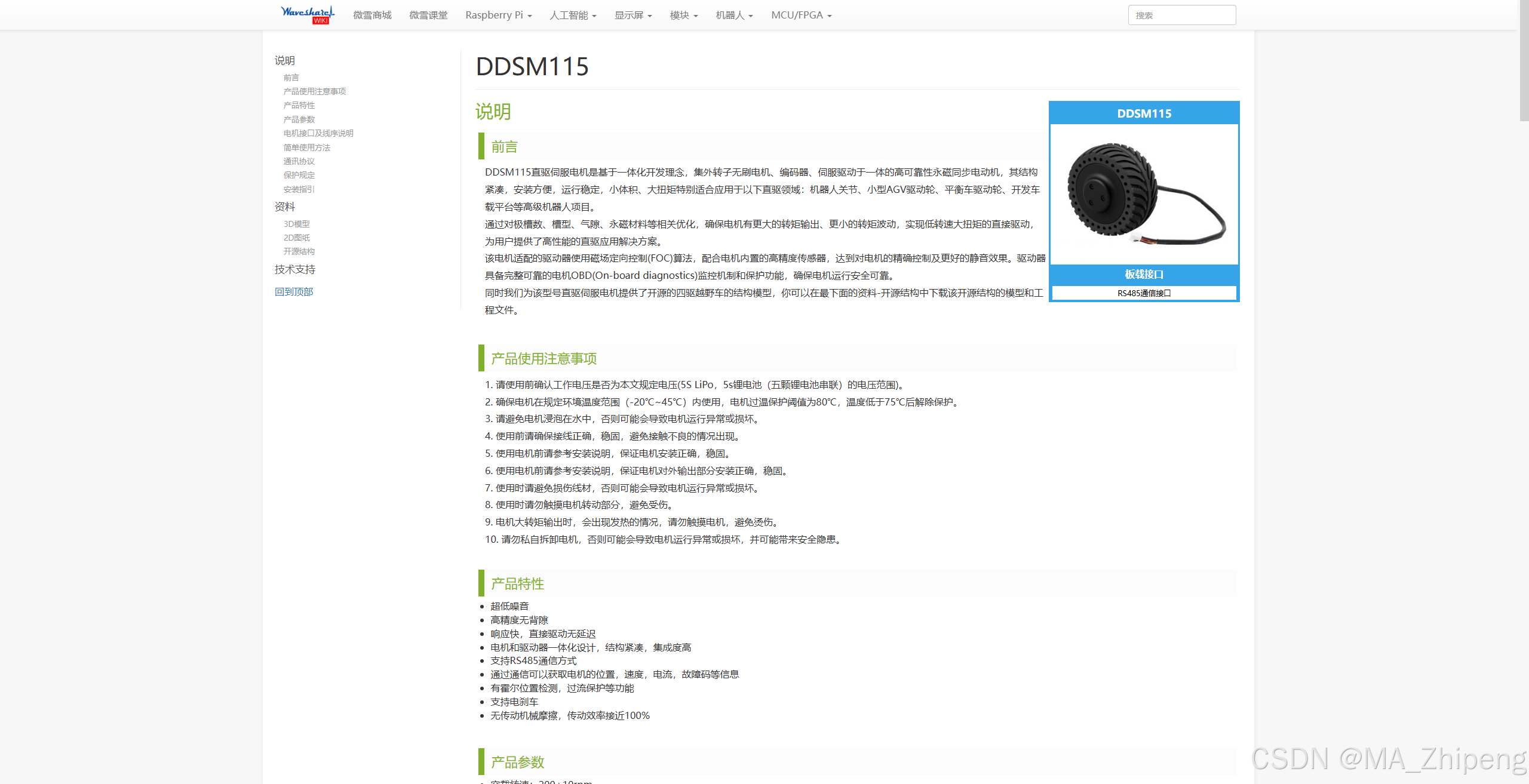Open 通讯协议 section from sidebar

(x=299, y=161)
